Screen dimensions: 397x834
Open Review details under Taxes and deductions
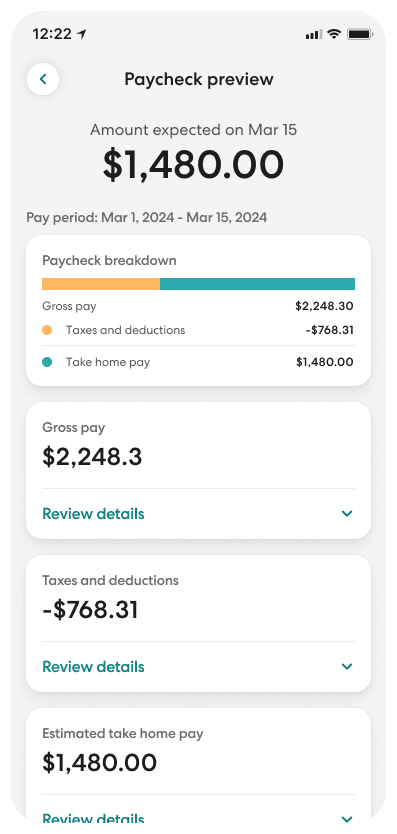coord(93,667)
